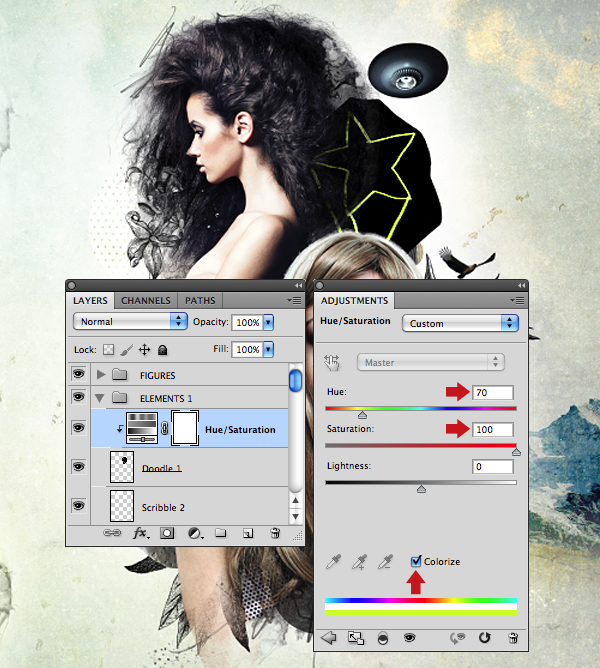Click the Layers scrollbar down arrow
The height and width of the screenshot is (668, 600).
[295, 516]
